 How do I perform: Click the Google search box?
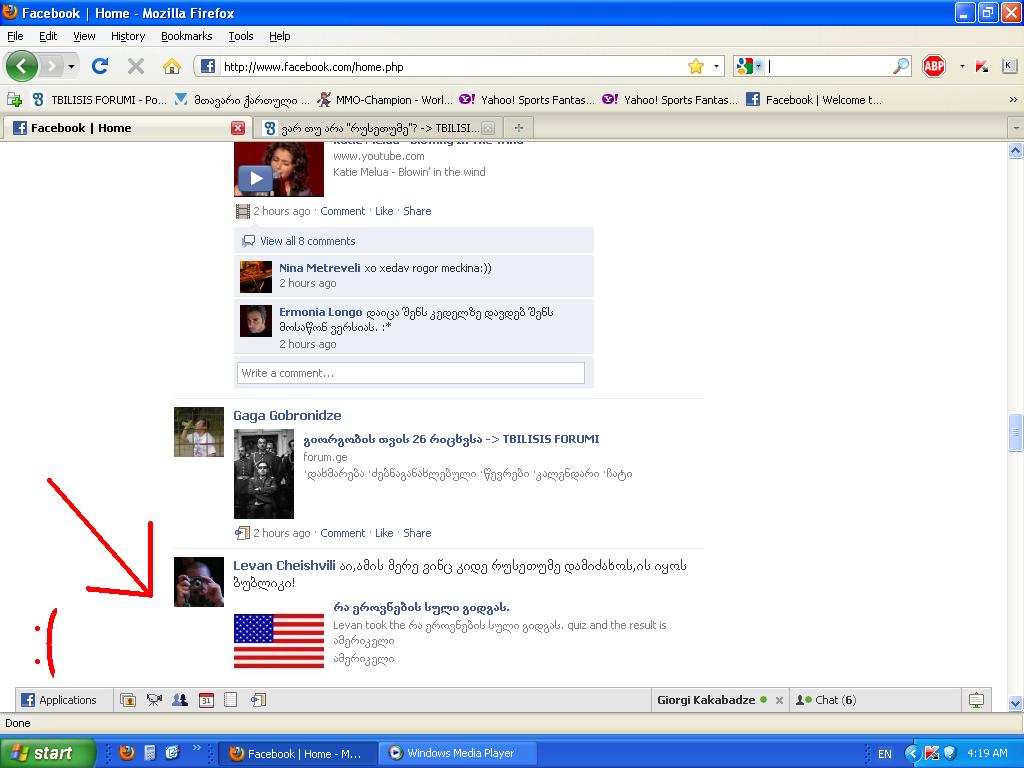pos(829,66)
